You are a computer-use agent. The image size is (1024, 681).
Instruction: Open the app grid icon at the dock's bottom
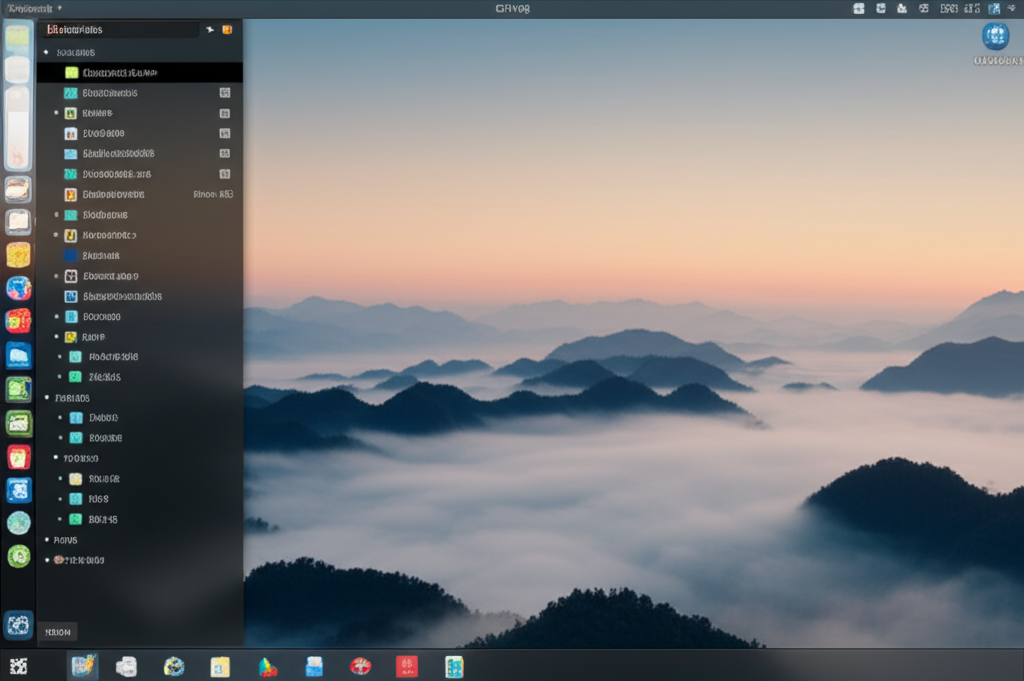coord(18,625)
